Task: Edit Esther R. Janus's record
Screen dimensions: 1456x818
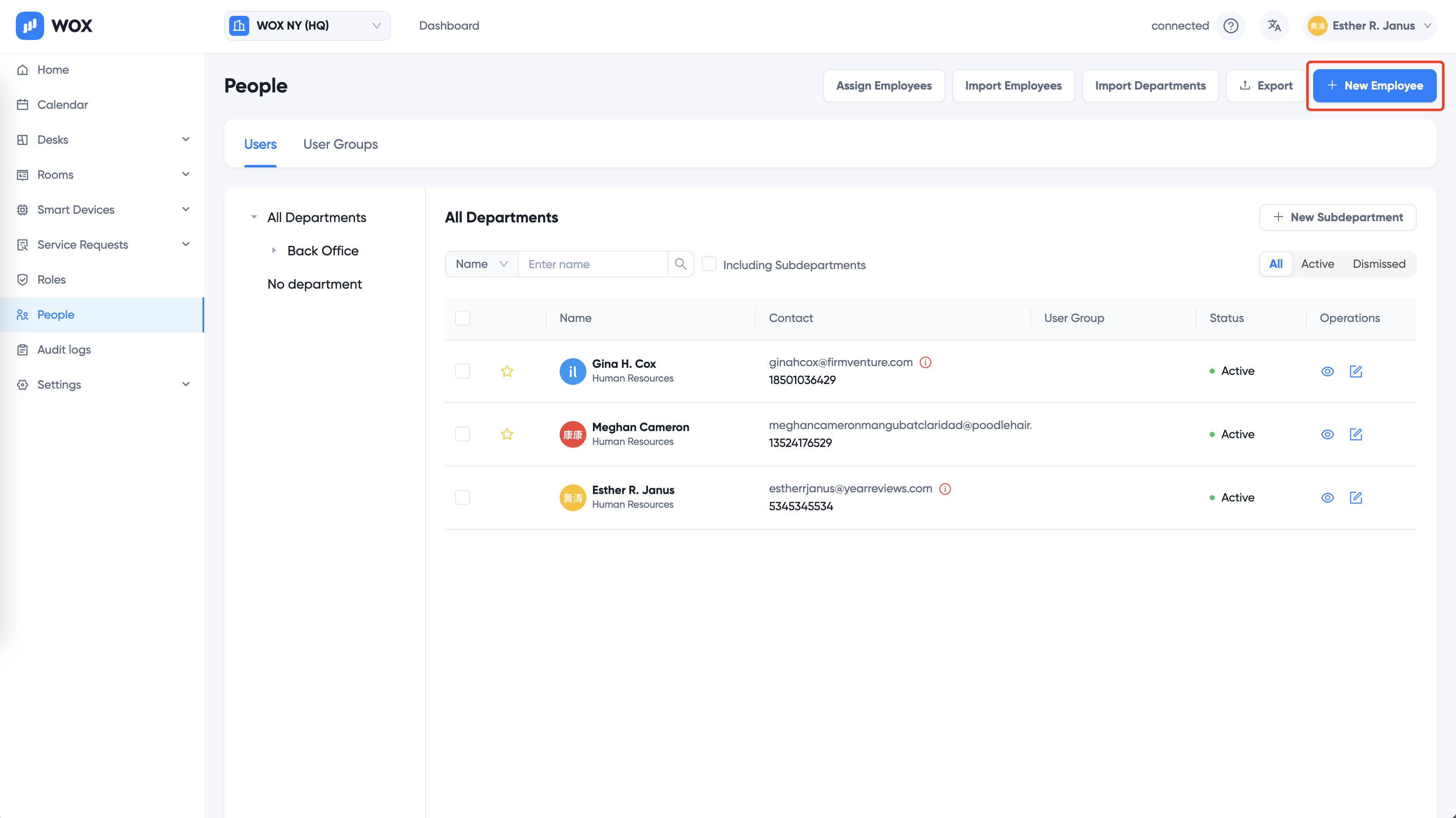Action: click(x=1356, y=498)
